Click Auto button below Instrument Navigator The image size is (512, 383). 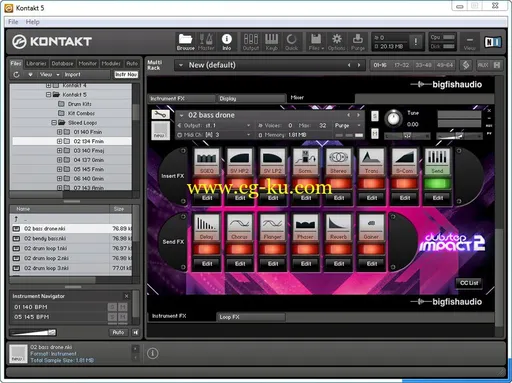(x=118, y=332)
